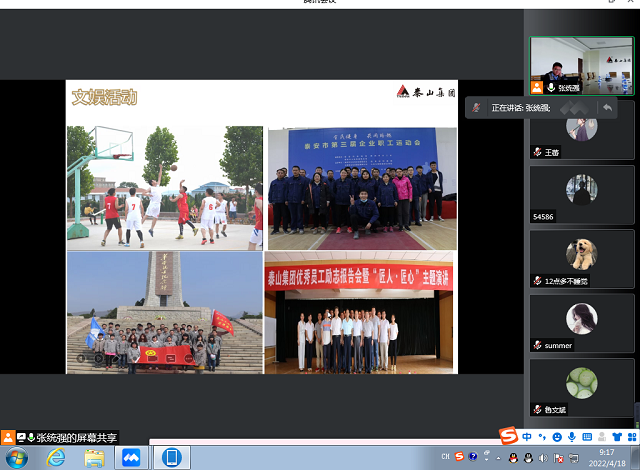Image resolution: width=640 pixels, height=470 pixels.
Task: Open Internet Explorer from the taskbar
Action: 56,457
